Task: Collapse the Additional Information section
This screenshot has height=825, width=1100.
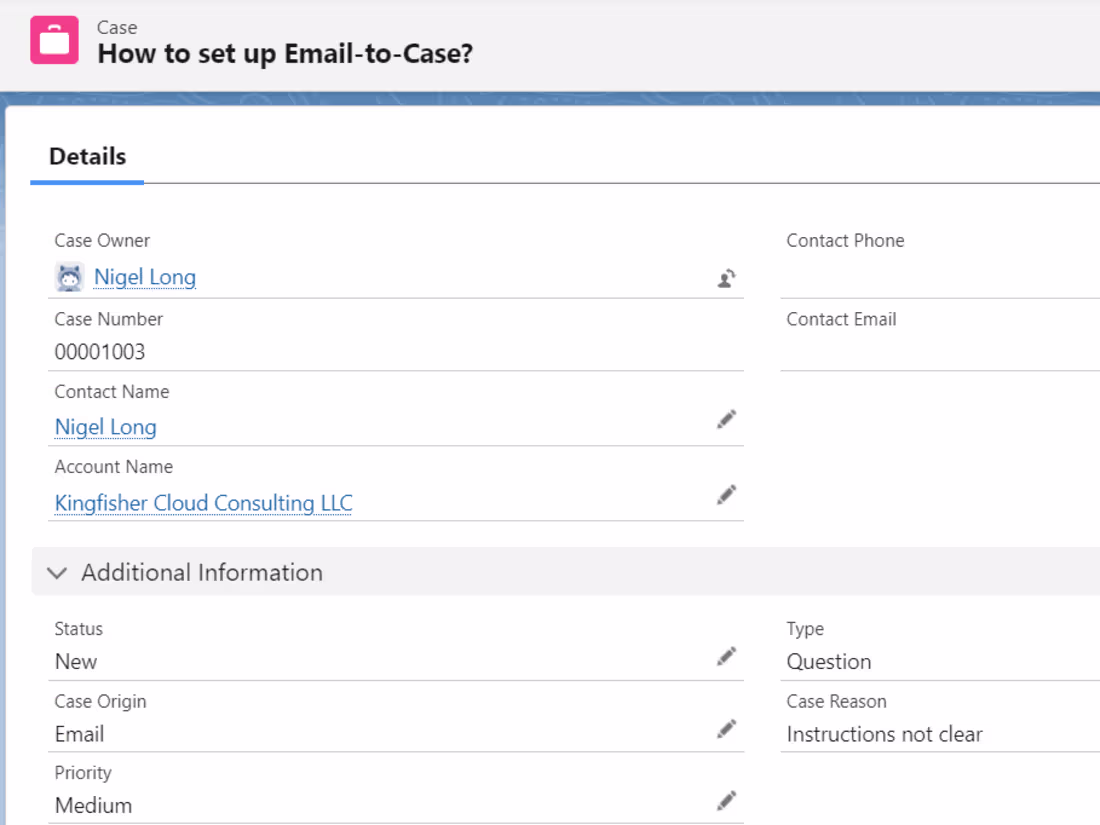Action: (57, 572)
